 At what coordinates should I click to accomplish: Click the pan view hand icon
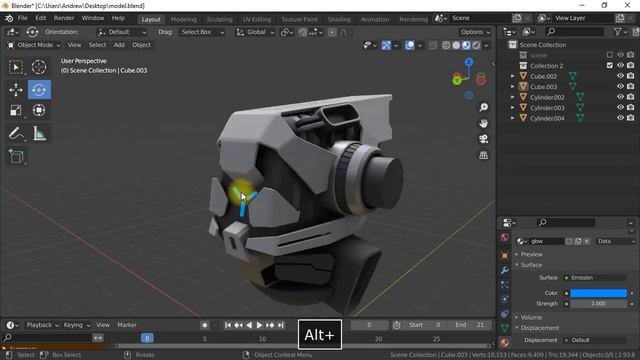coord(484,123)
